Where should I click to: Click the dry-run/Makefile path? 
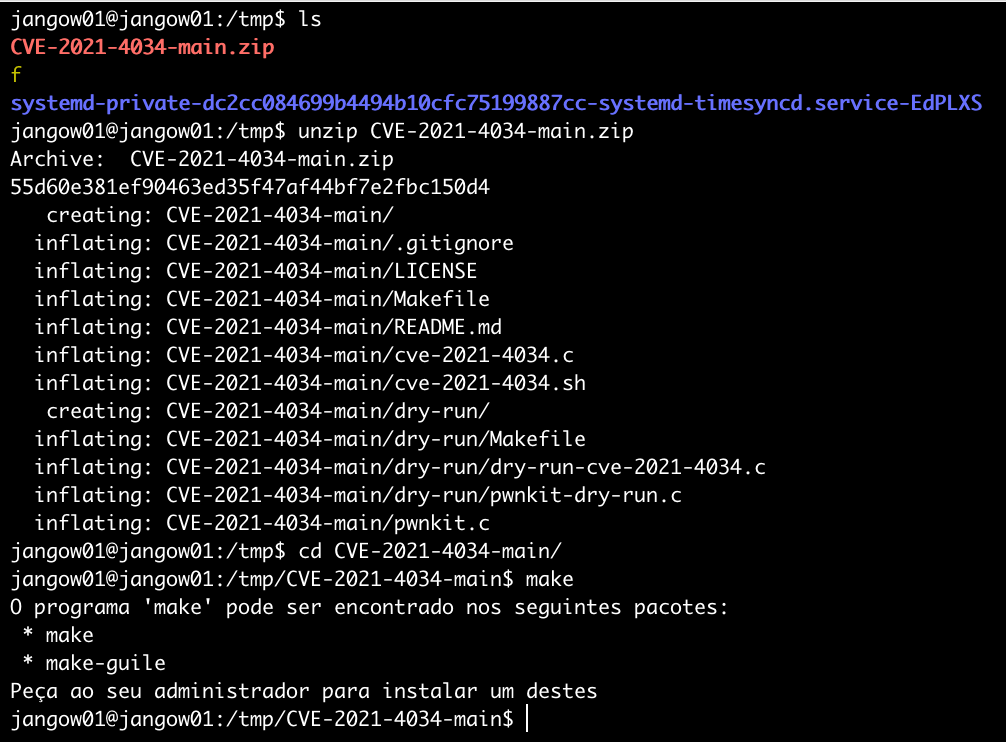[x=376, y=439]
